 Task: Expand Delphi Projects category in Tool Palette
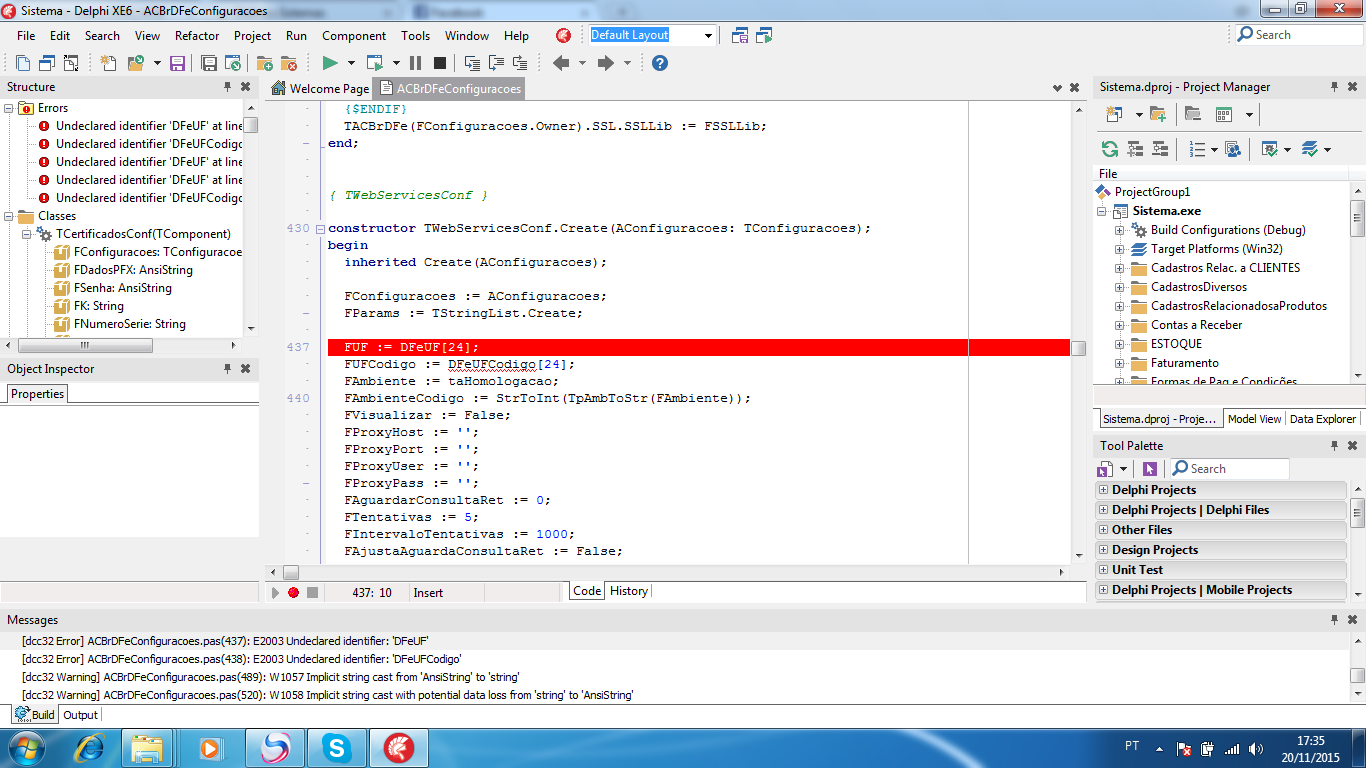click(x=1104, y=490)
